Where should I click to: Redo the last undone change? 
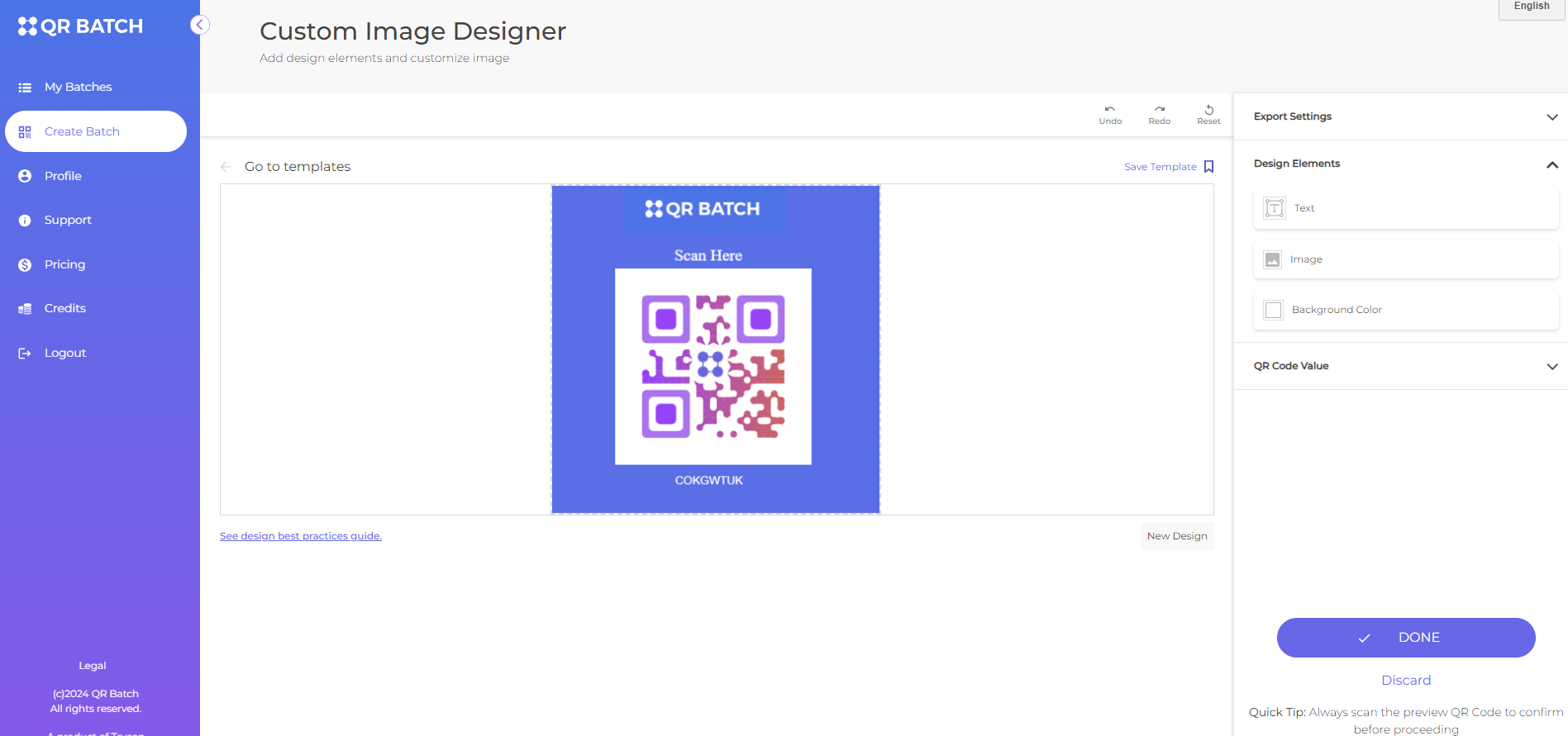(x=1160, y=115)
